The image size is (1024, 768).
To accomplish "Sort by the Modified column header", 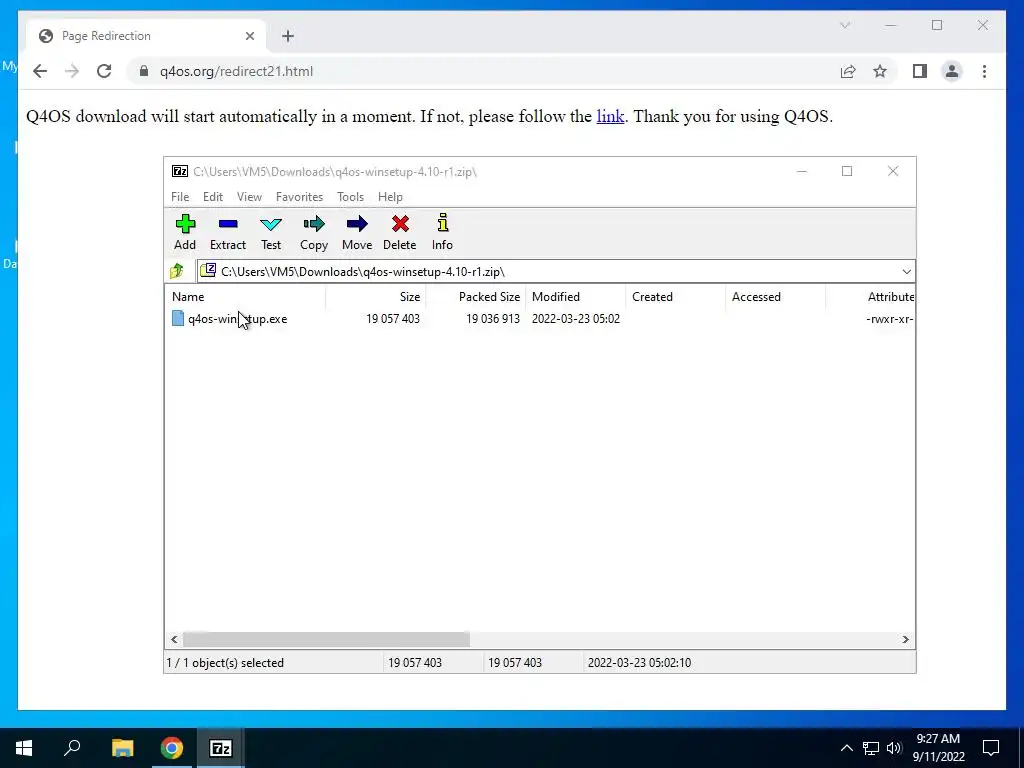I will coord(575,296).
